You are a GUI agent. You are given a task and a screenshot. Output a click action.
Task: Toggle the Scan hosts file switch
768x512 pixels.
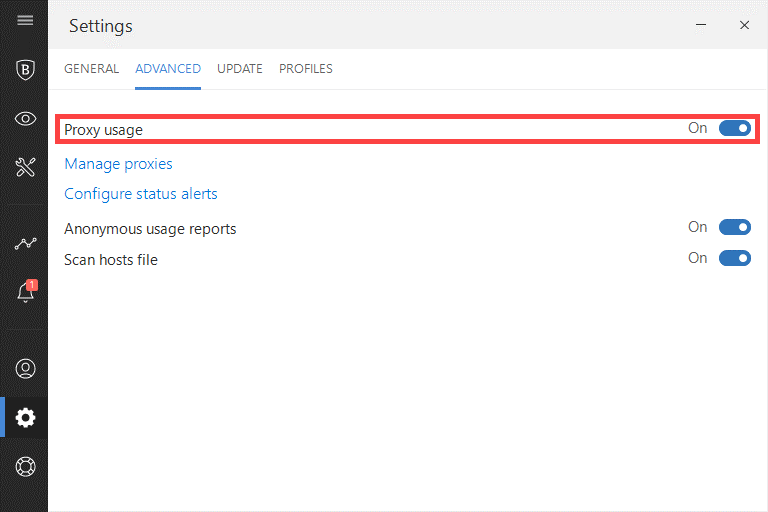coord(734,258)
